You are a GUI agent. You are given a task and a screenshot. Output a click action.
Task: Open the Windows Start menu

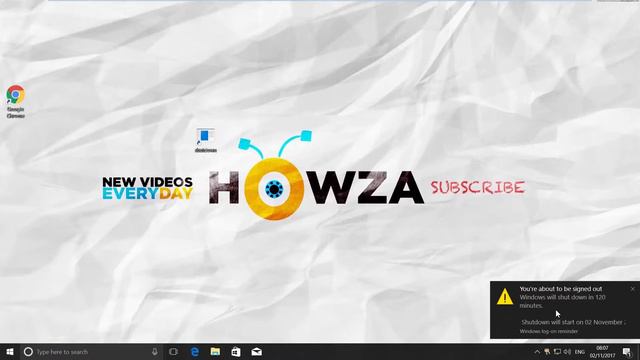10,352
